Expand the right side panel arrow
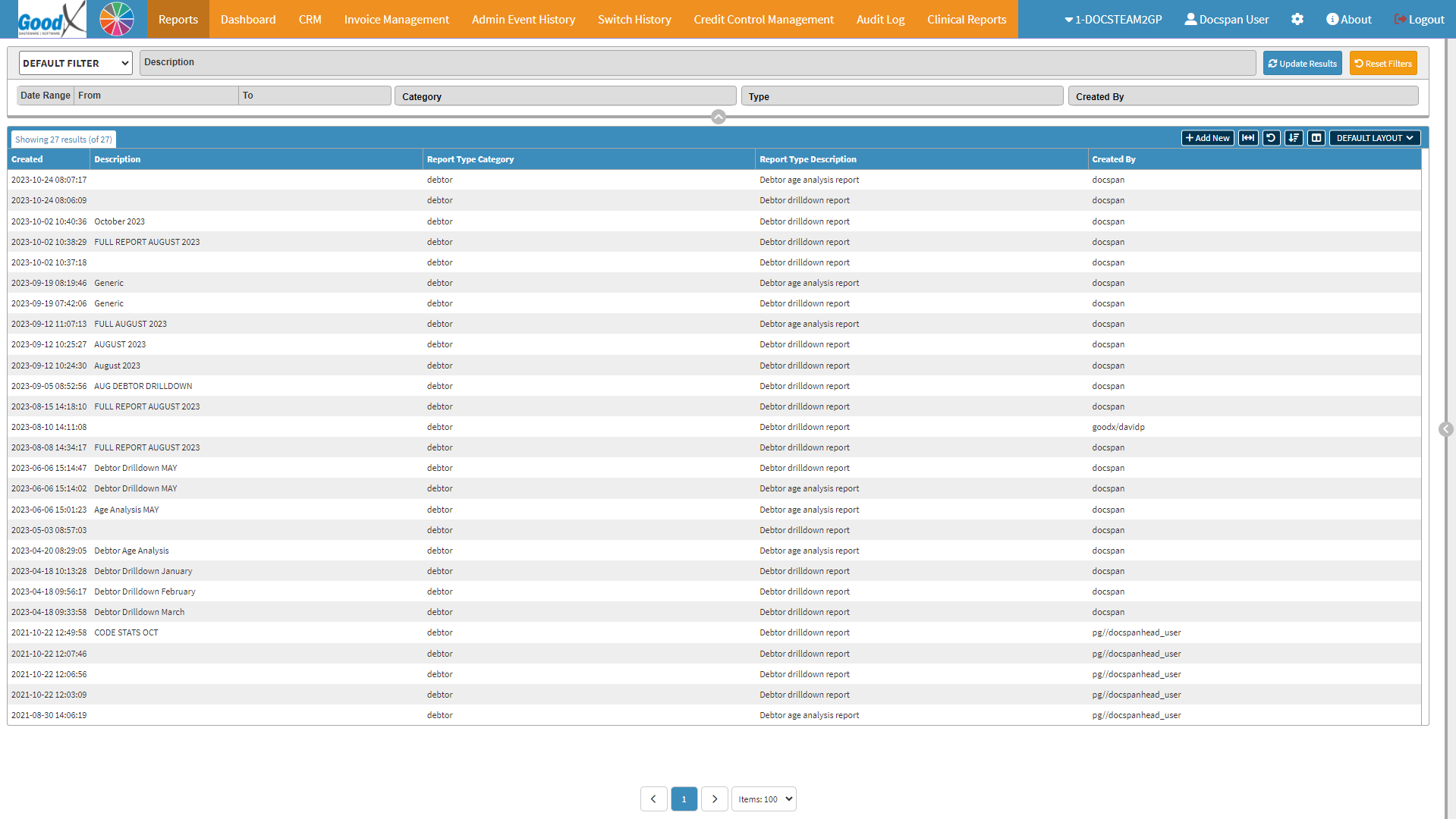Screen dimensions: 1456x819 pyautogui.click(x=1445, y=429)
